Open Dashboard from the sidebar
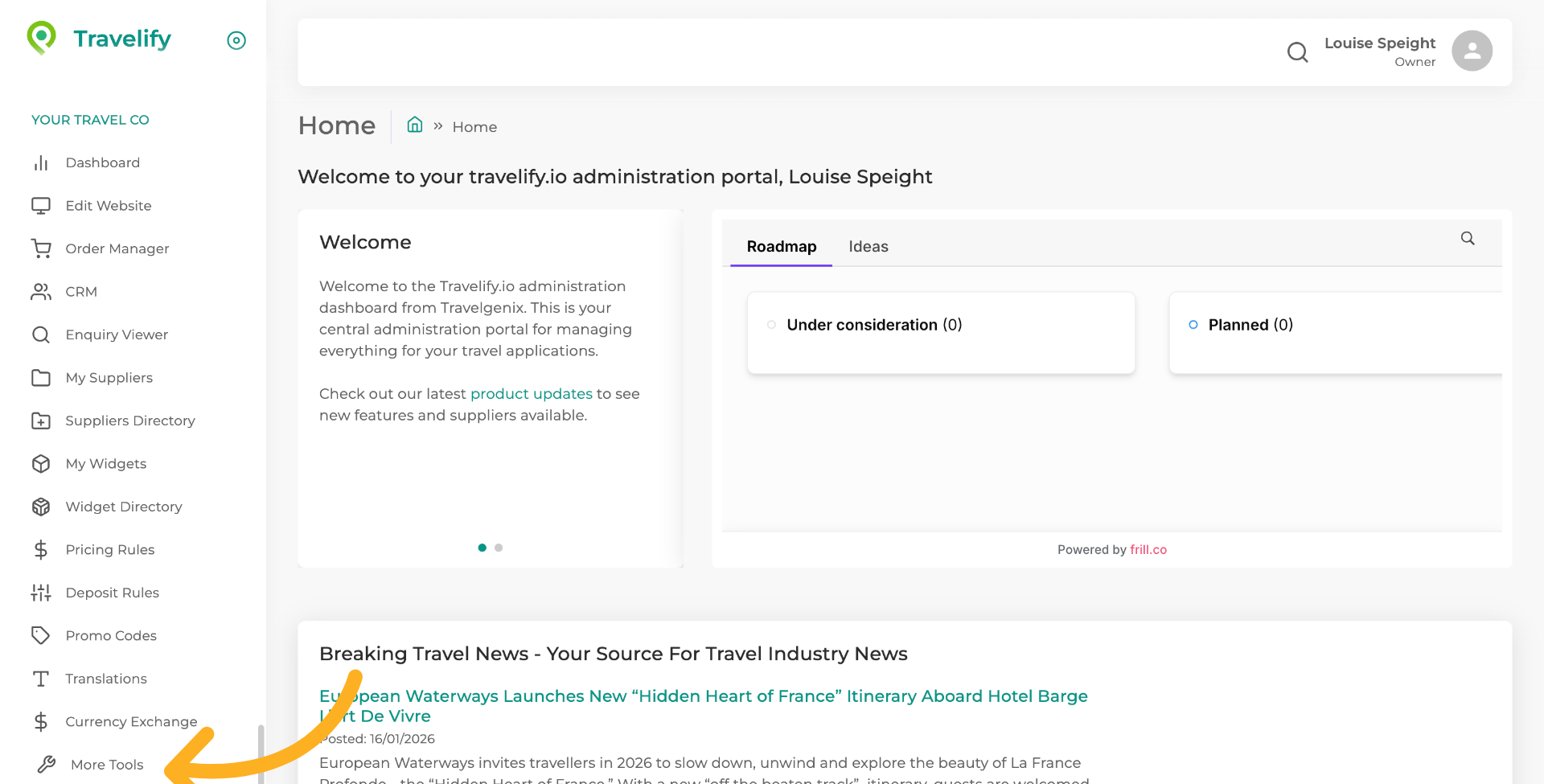This screenshot has height=784, width=1544. (102, 163)
